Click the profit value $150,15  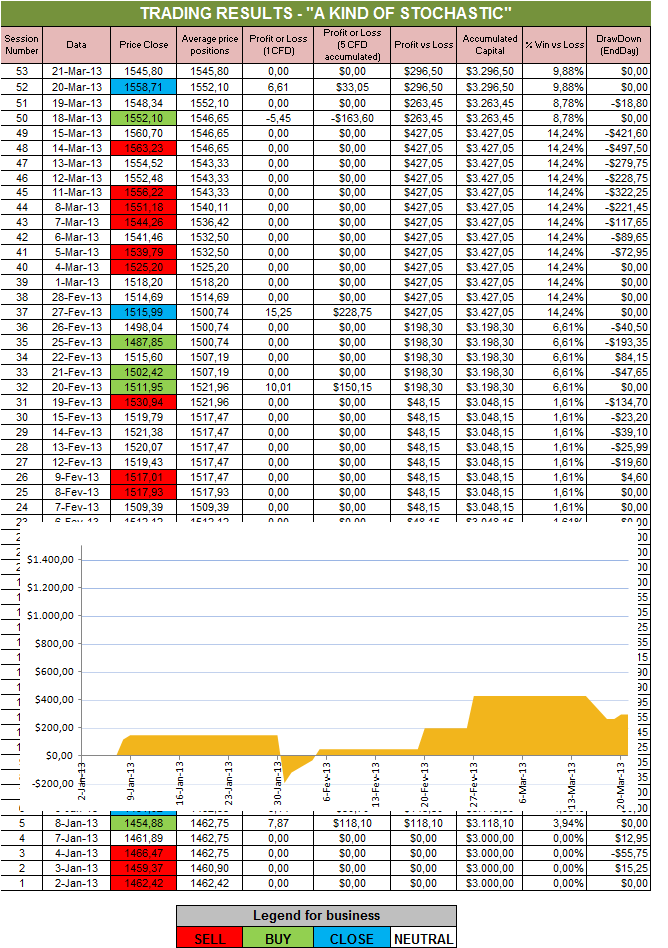click(x=352, y=387)
